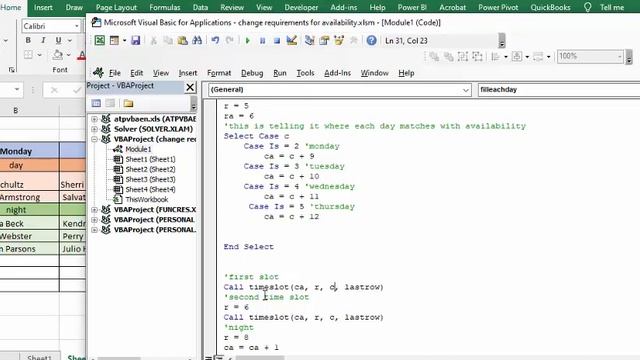
Task: Select Sheet4 (Sheet4) in project tree
Action: (x=150, y=189)
